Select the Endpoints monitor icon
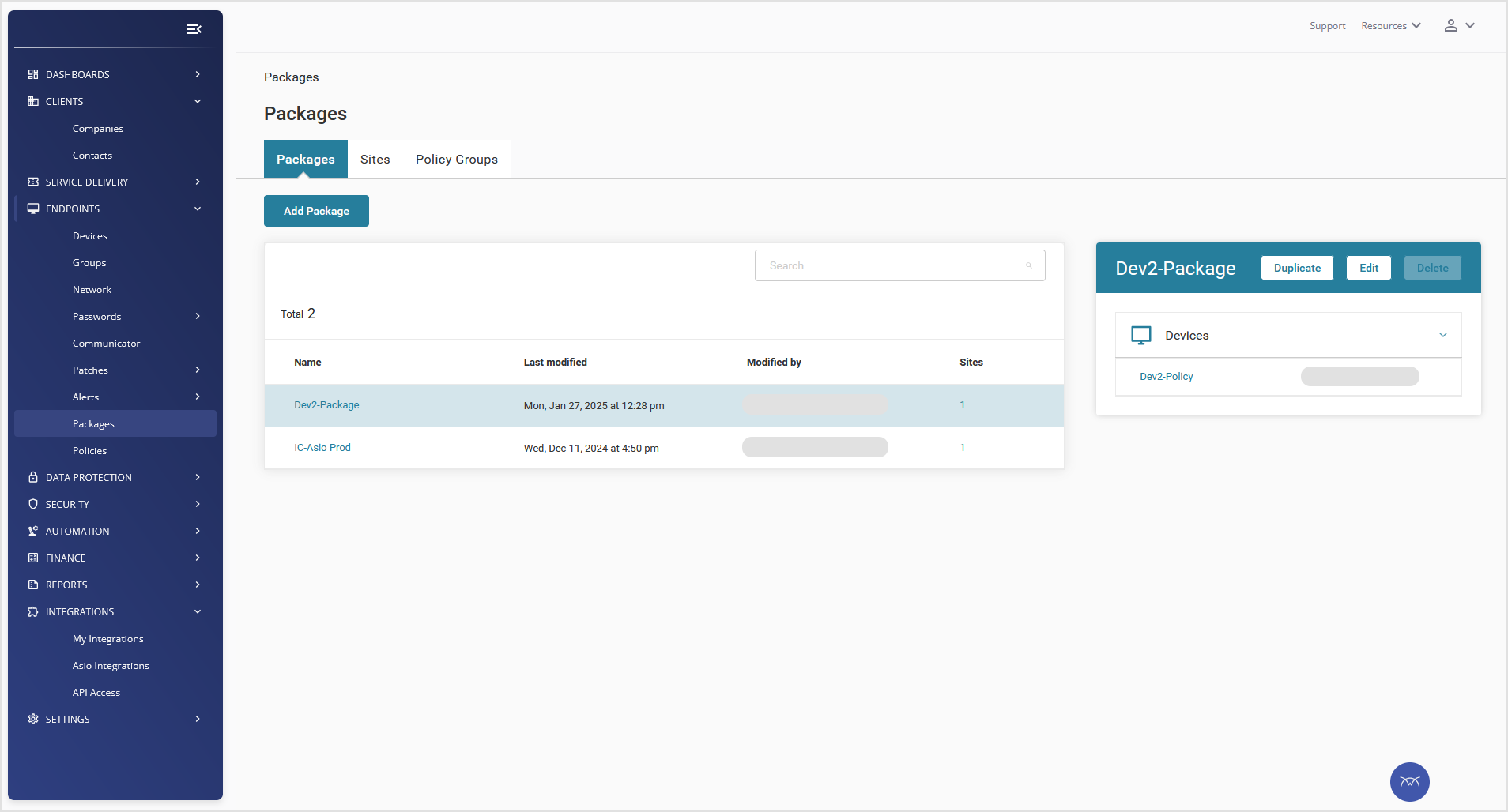The height and width of the screenshot is (812, 1508). [x=32, y=209]
